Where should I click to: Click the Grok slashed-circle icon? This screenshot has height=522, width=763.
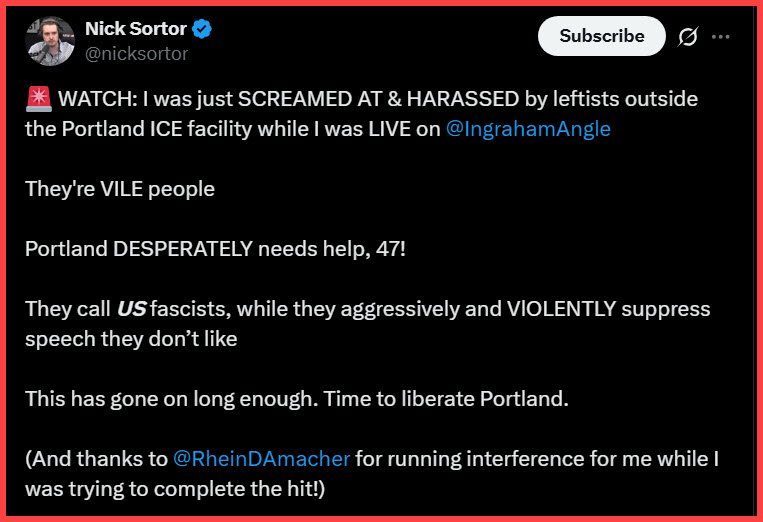687,37
